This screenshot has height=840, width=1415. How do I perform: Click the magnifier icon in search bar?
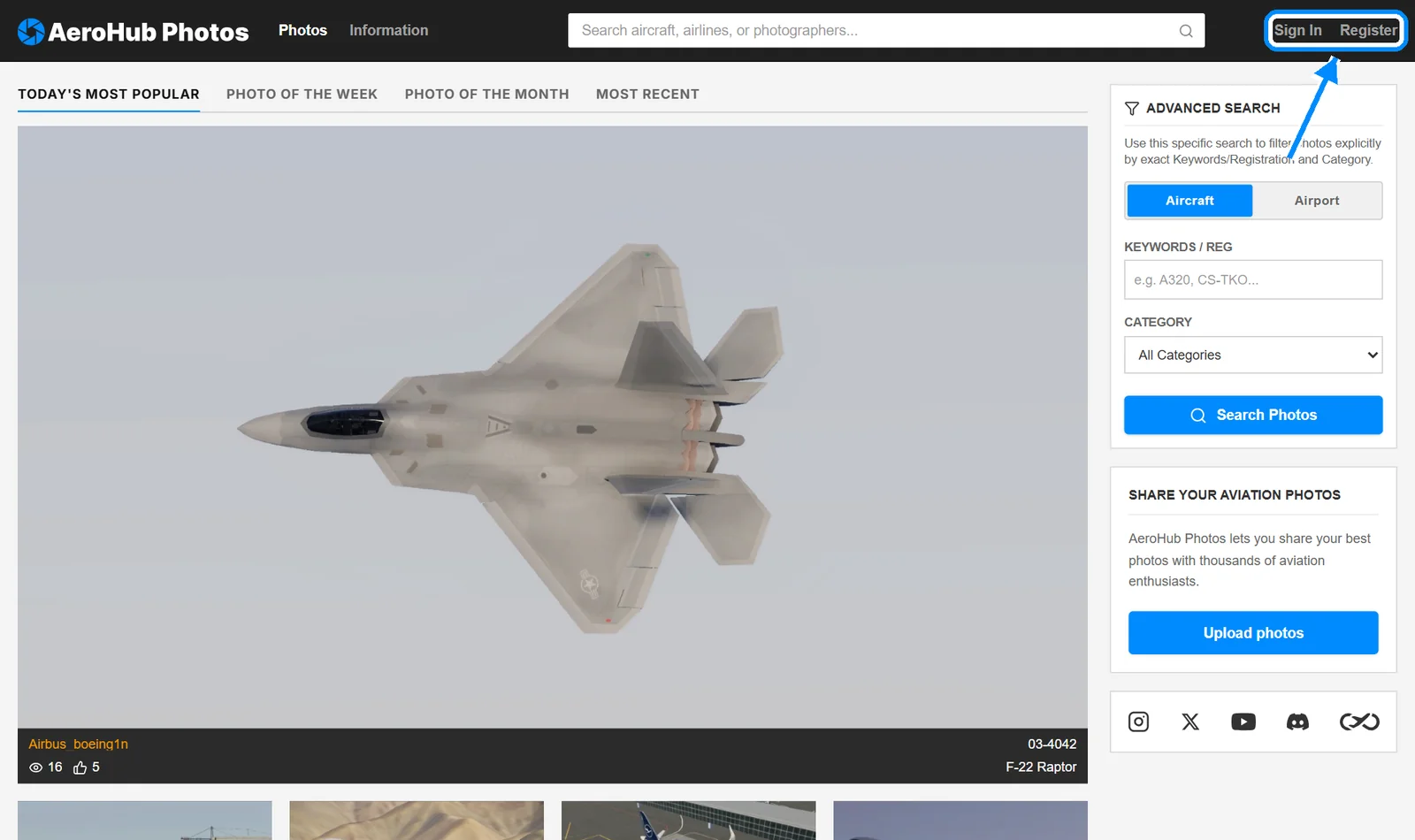pos(1186,31)
